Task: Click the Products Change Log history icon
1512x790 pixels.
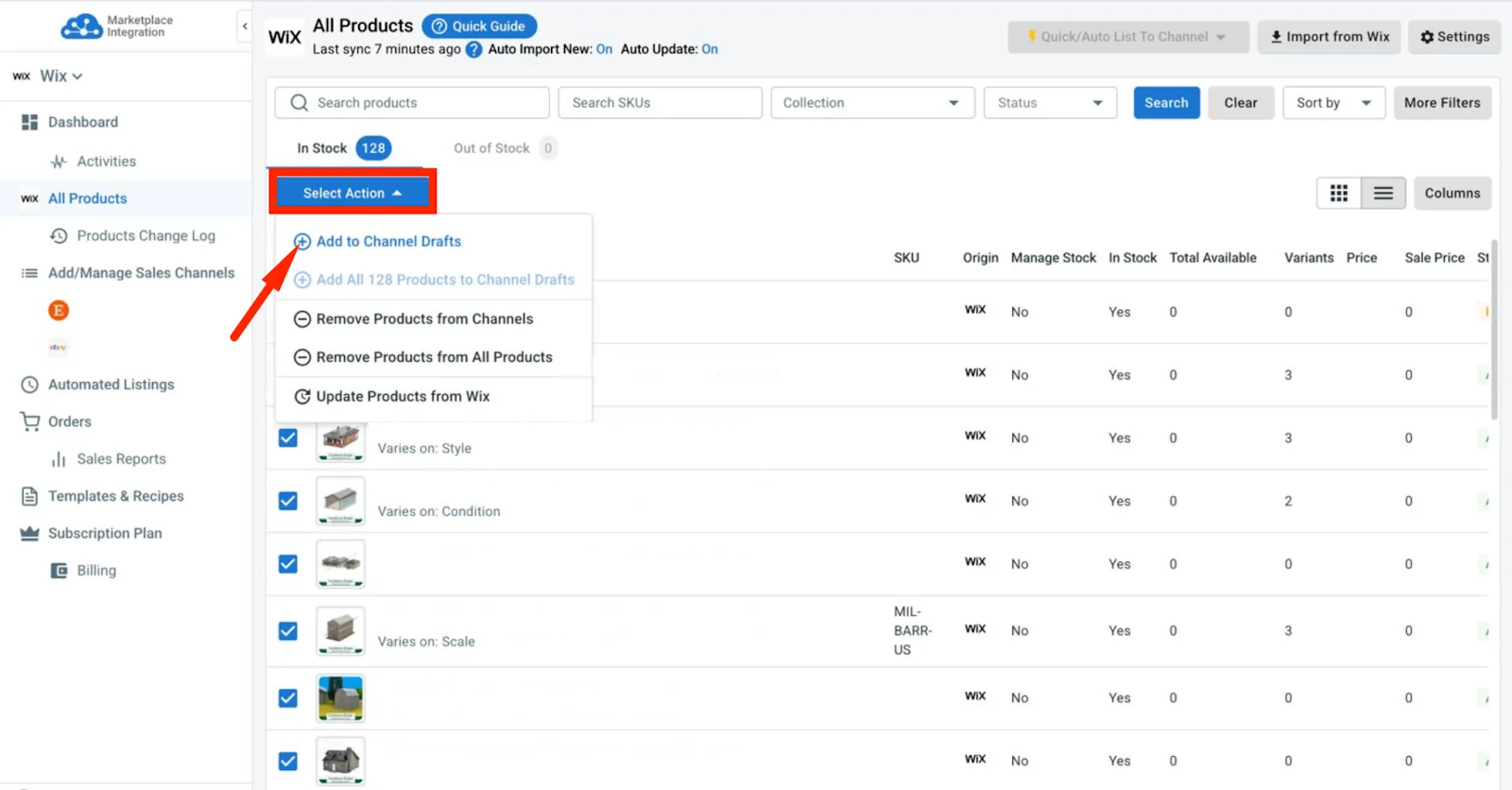Action: tap(59, 235)
